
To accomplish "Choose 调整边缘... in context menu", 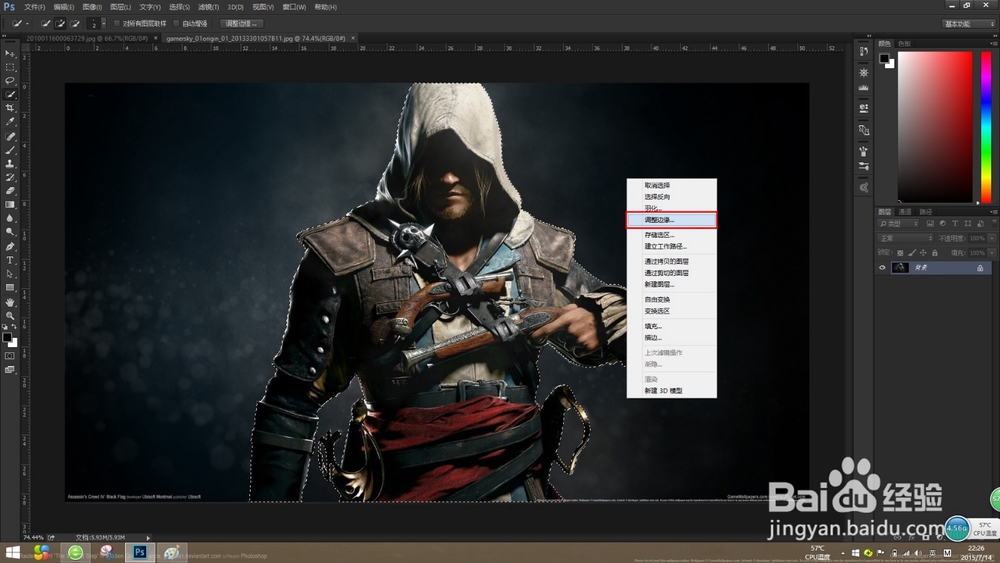I will [672, 220].
